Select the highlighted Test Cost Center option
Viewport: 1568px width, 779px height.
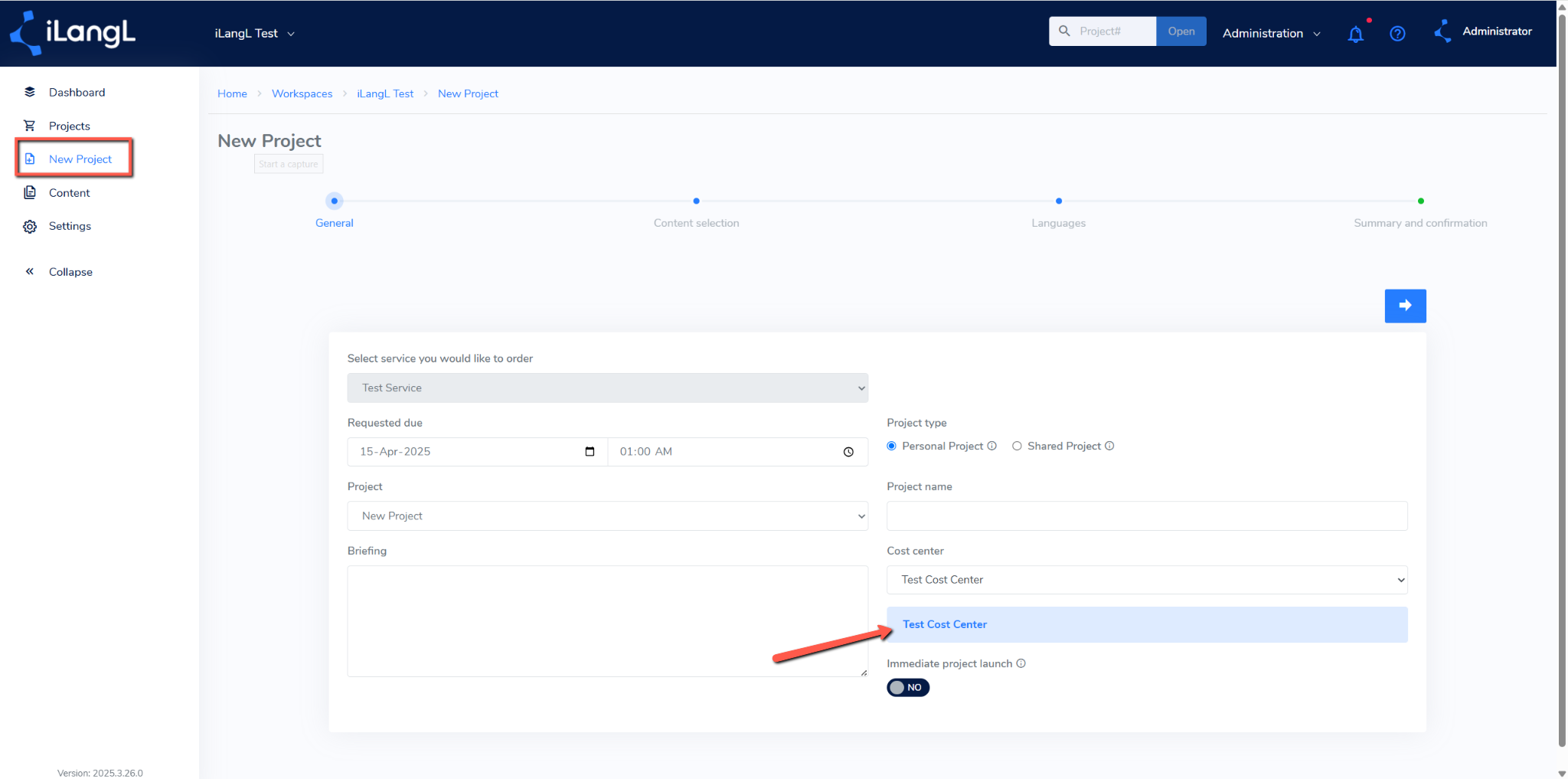click(1147, 624)
